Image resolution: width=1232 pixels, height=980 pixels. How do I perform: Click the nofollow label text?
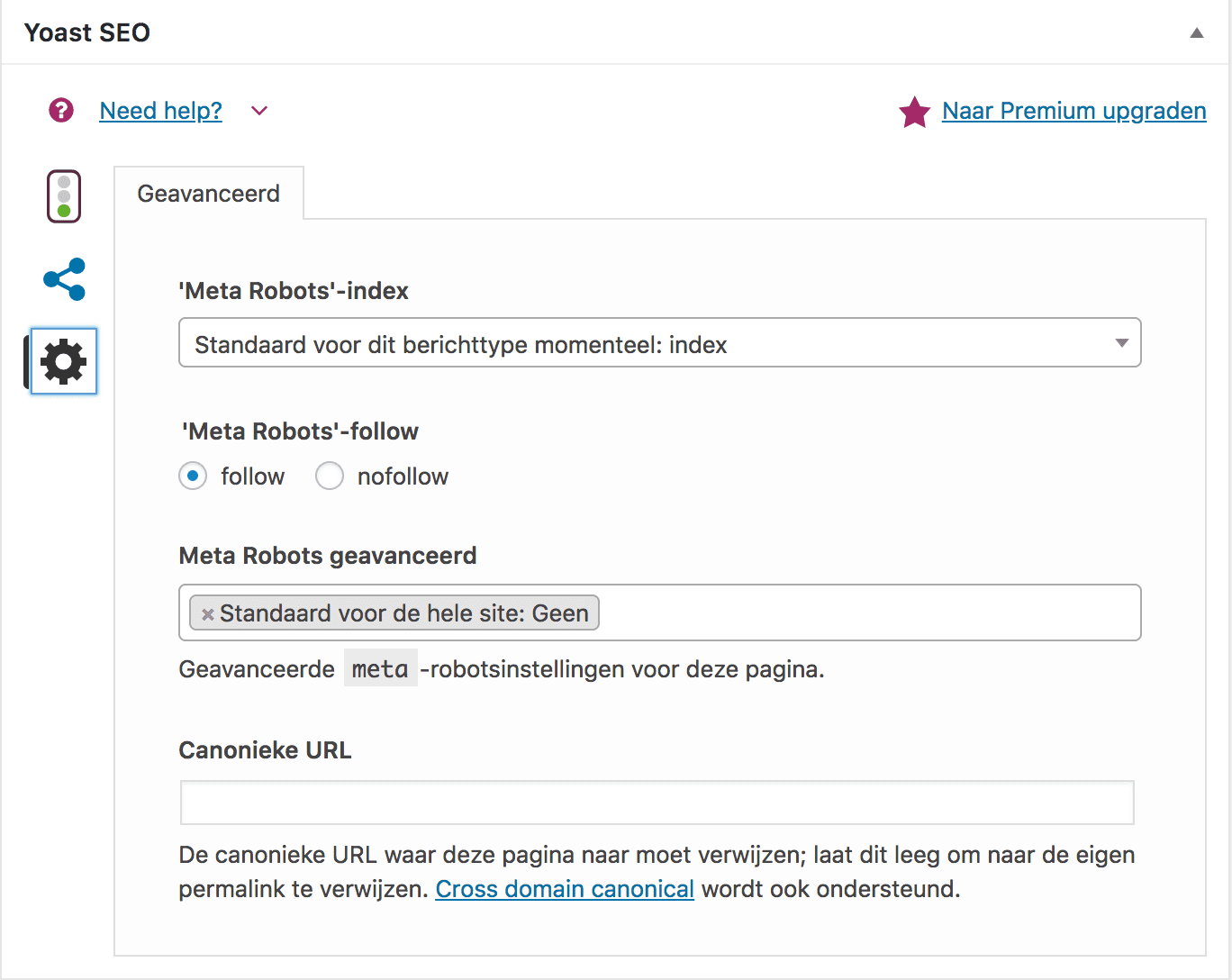pyautogui.click(x=403, y=476)
